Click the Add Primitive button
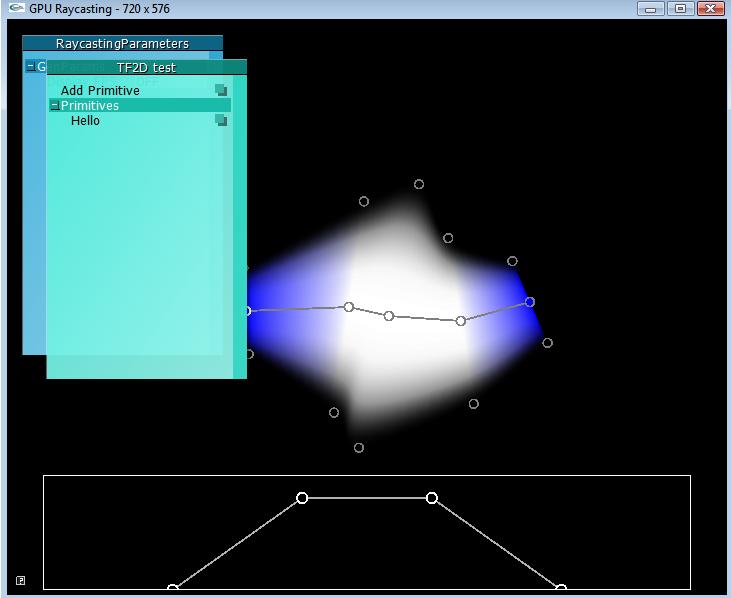731x598 pixels. pyautogui.click(x=100, y=91)
